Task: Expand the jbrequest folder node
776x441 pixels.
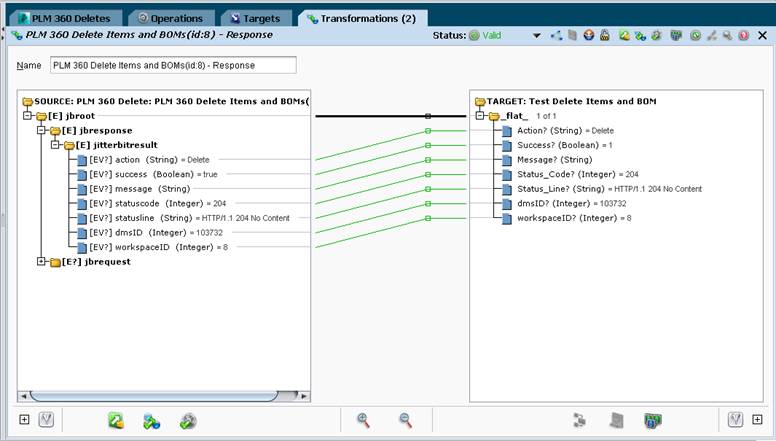Action: pos(42,261)
